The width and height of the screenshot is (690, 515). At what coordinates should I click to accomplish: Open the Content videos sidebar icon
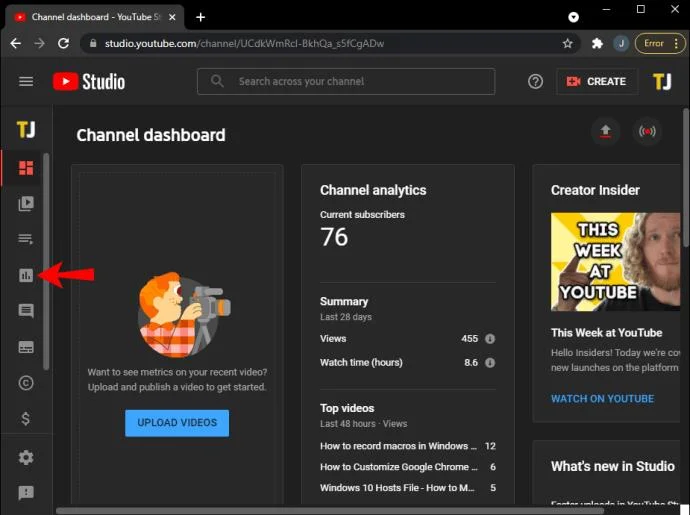click(x=26, y=203)
